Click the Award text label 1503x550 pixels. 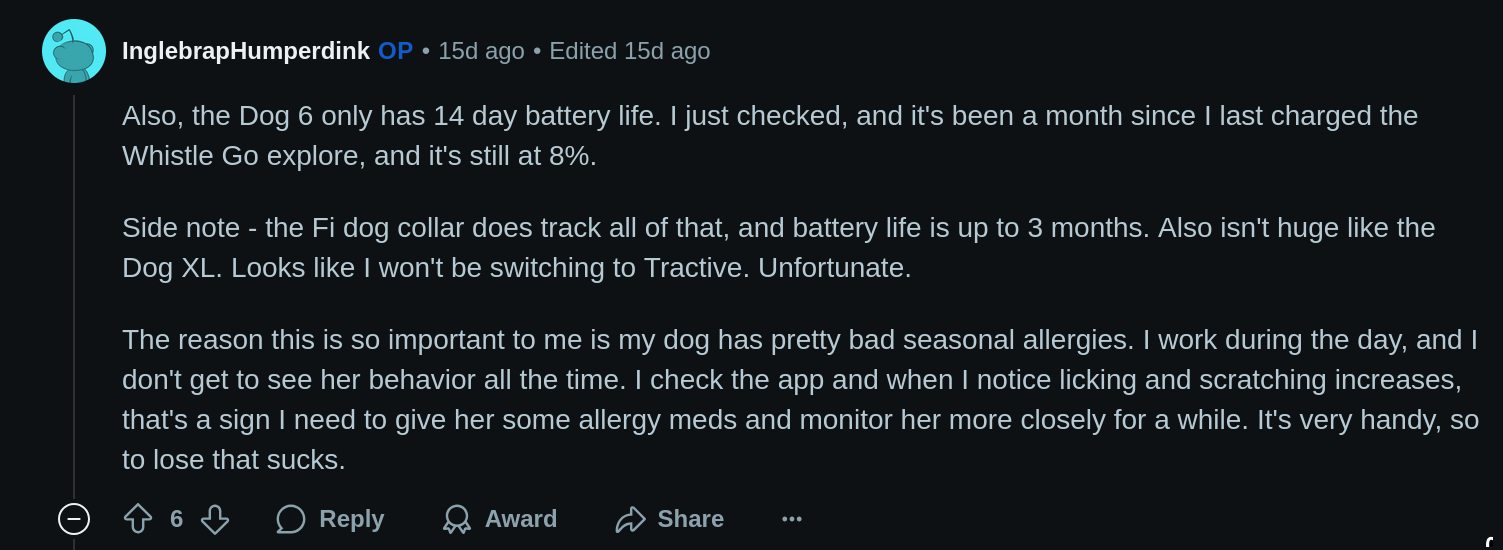(521, 519)
